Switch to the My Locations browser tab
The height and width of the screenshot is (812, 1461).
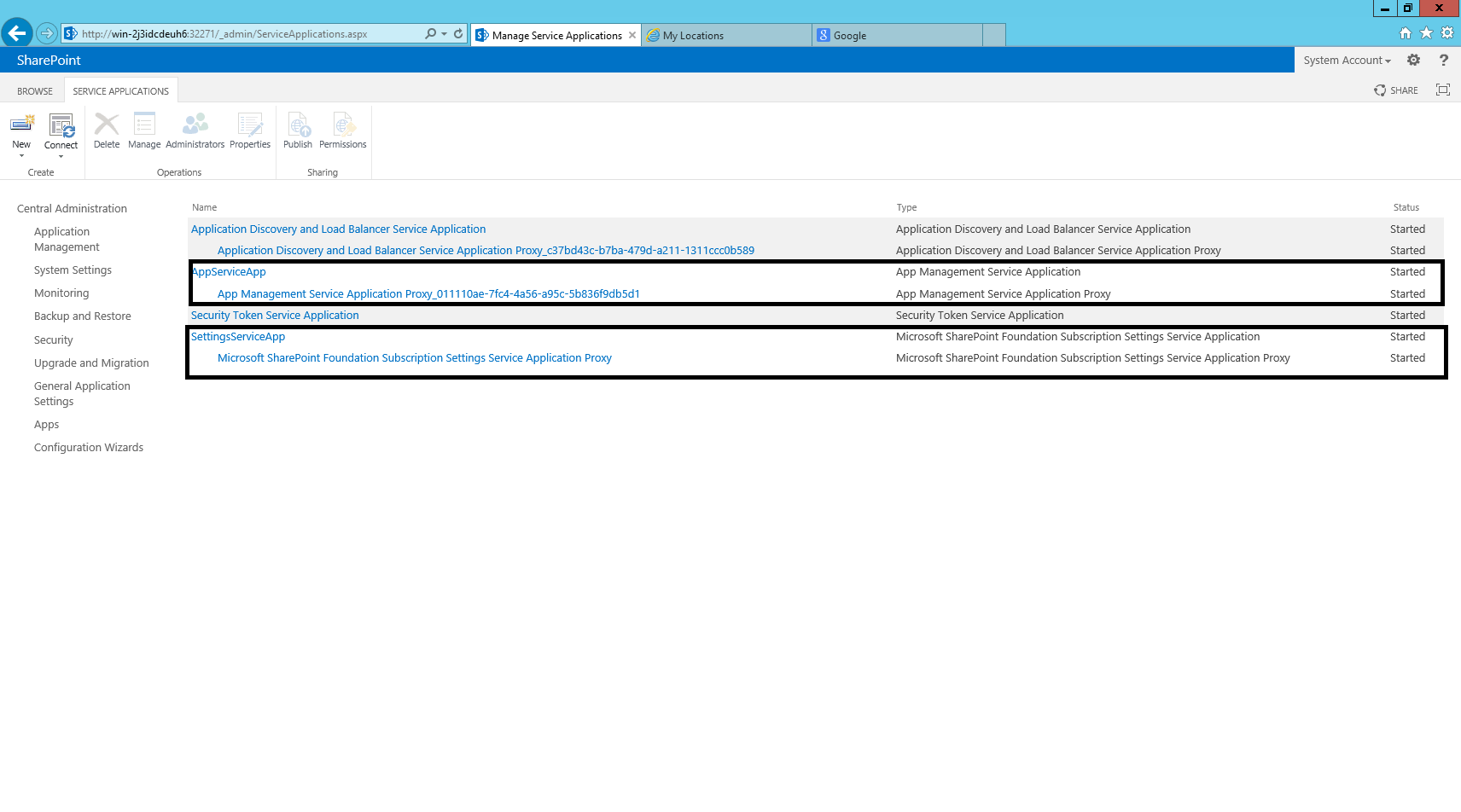pos(727,35)
